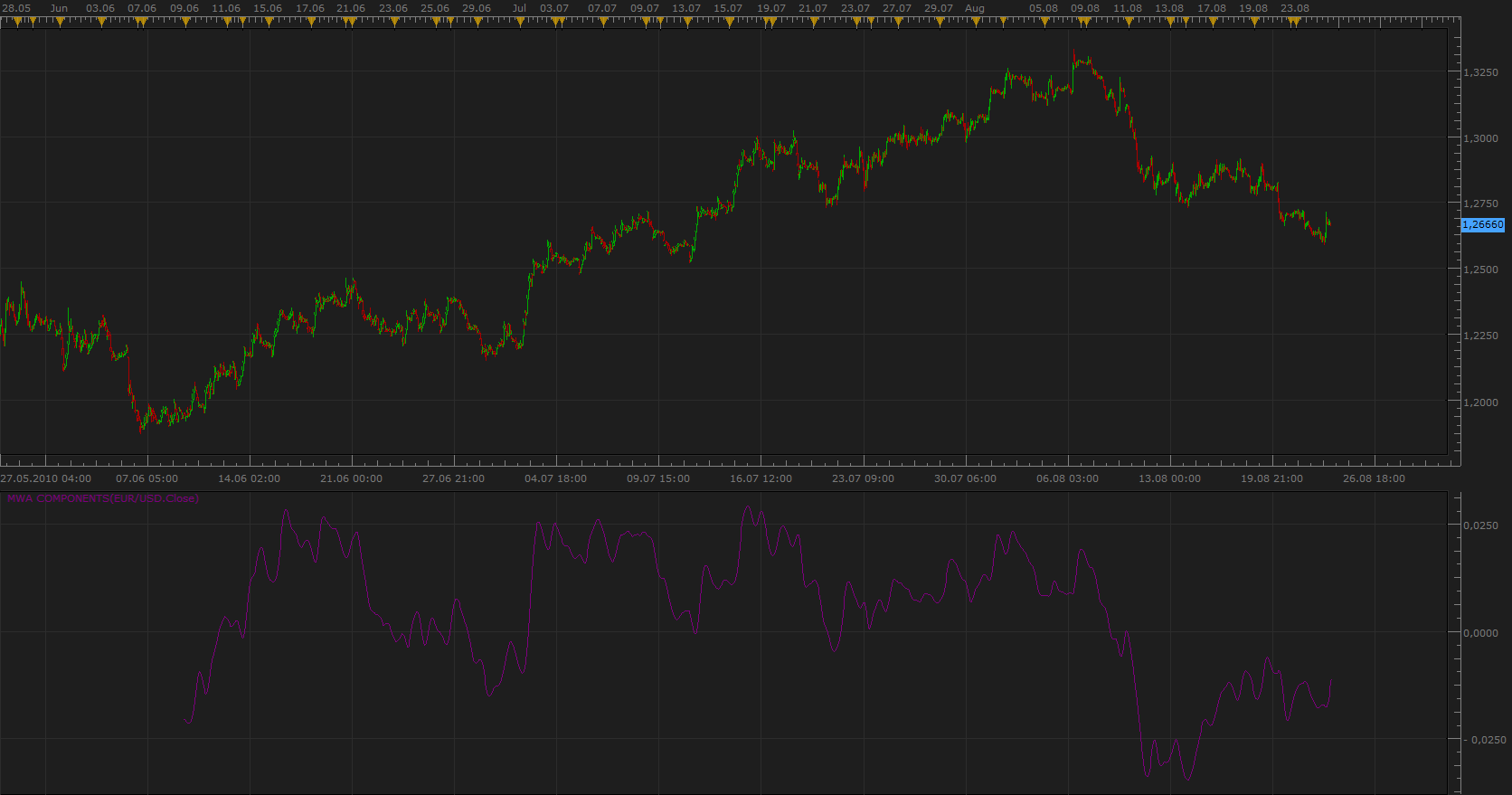Screen dimensions: 1512x795
Task: Click the 03.06 date on the top ruler
Action: (x=100, y=8)
